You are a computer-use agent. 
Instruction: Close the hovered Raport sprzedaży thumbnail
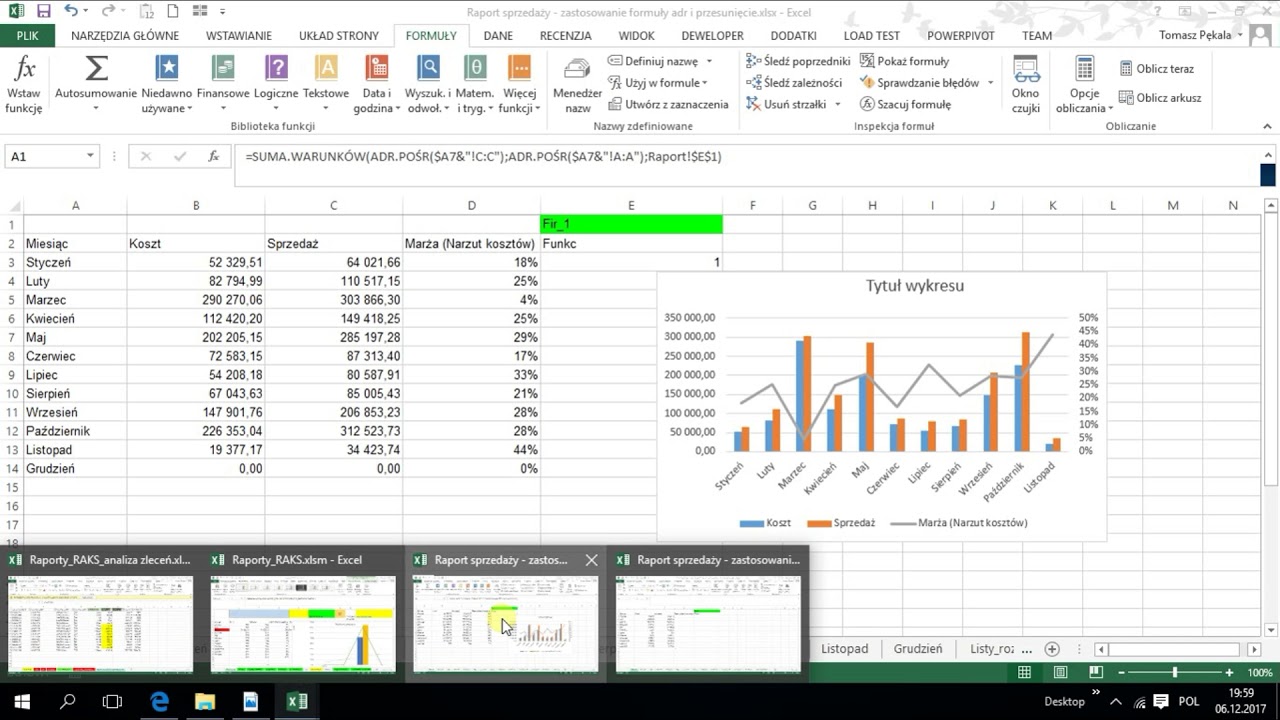591,560
